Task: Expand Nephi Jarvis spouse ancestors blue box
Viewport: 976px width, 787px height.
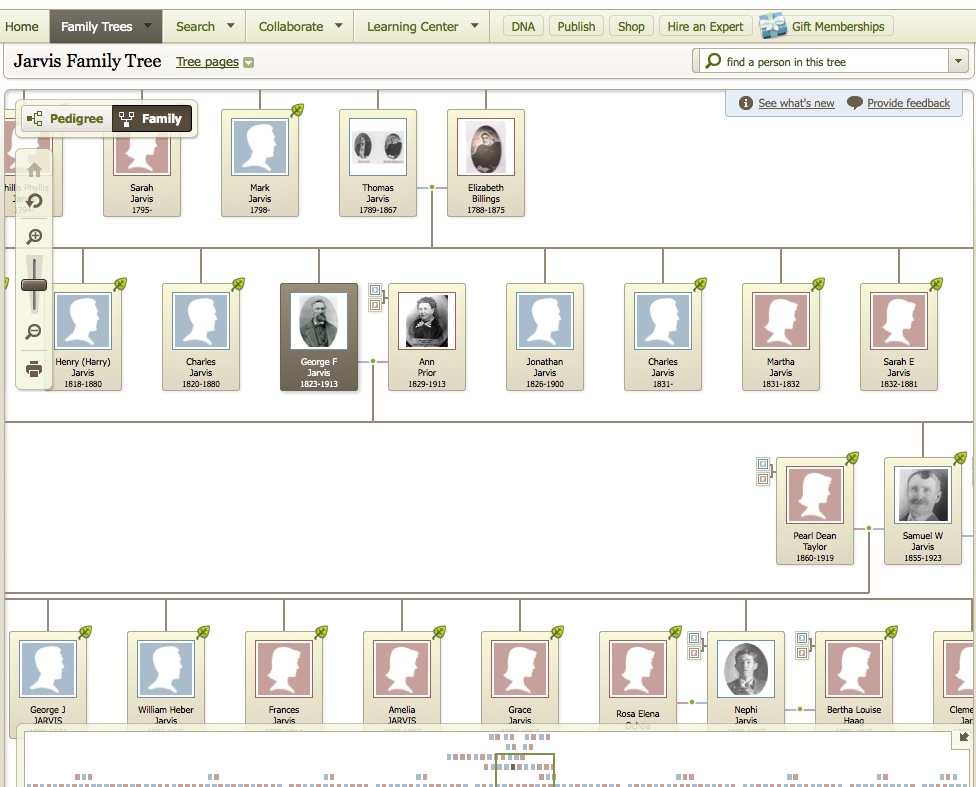Action: pos(694,638)
